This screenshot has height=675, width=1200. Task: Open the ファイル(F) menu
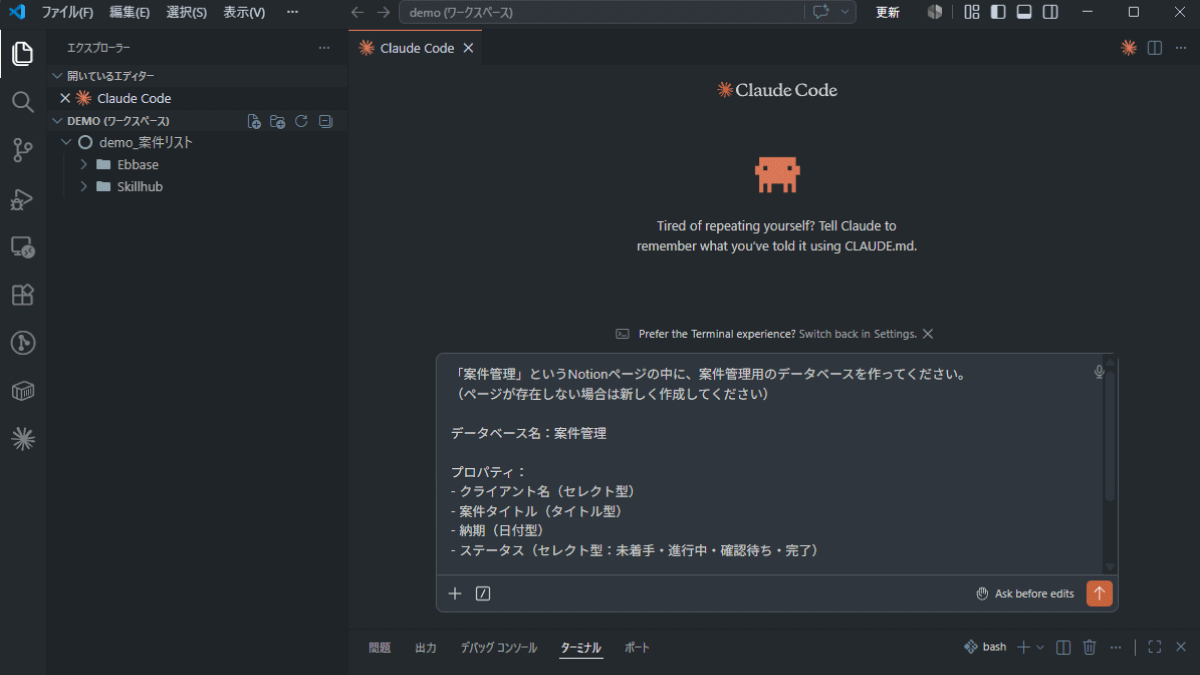(x=67, y=12)
